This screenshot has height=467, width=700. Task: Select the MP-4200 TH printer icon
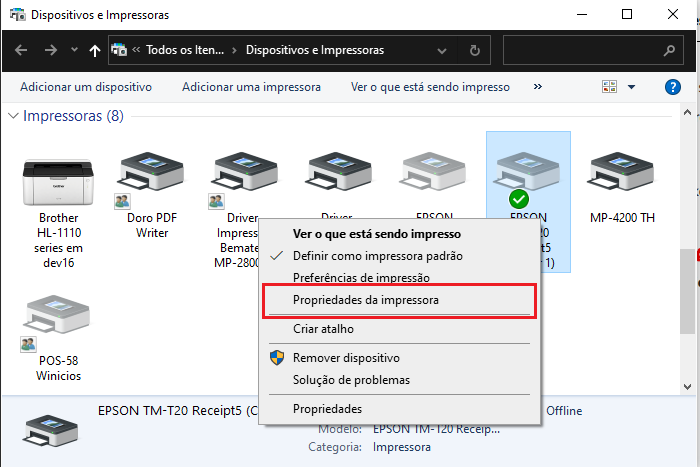[622, 172]
